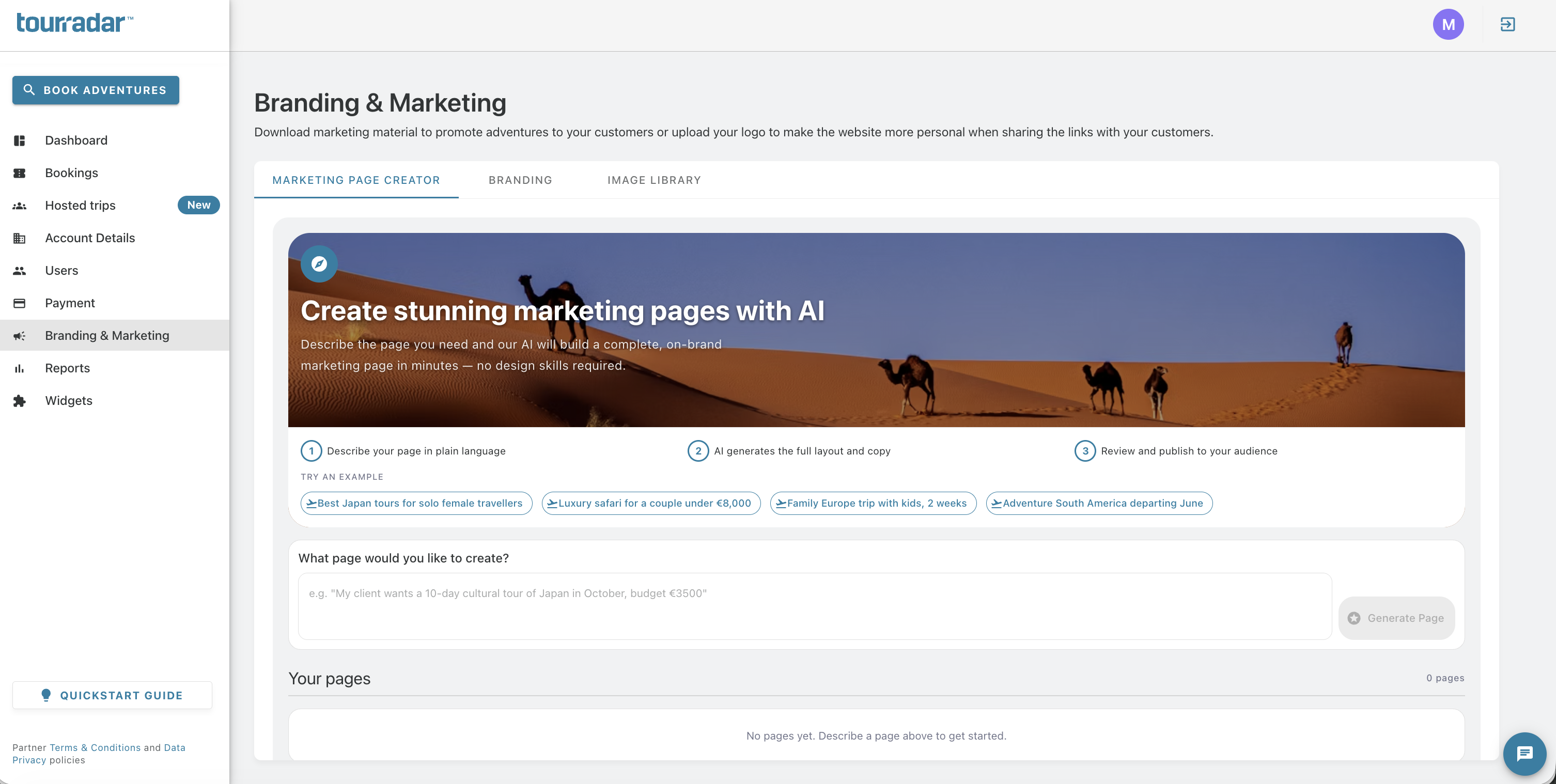Viewport: 1556px width, 784px height.
Task: Open the Quickstart Guide
Action: [x=112, y=695]
